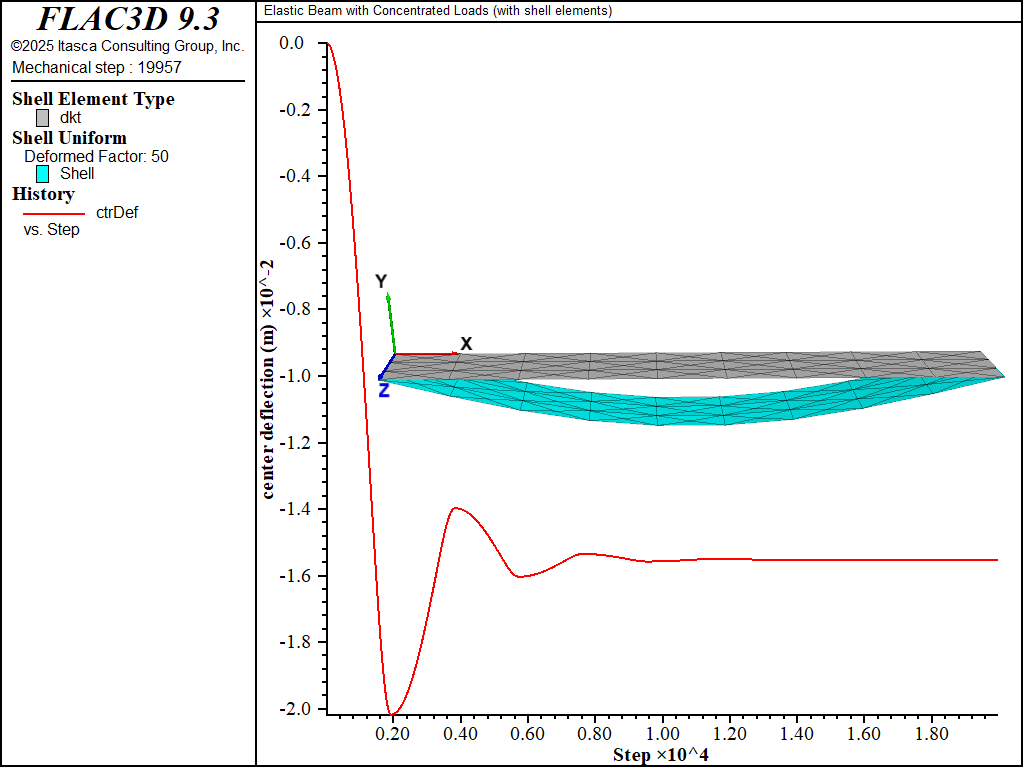Click the Itasca Consulting Group copyright text
1024x768 pixels.
pyautogui.click(x=127, y=46)
